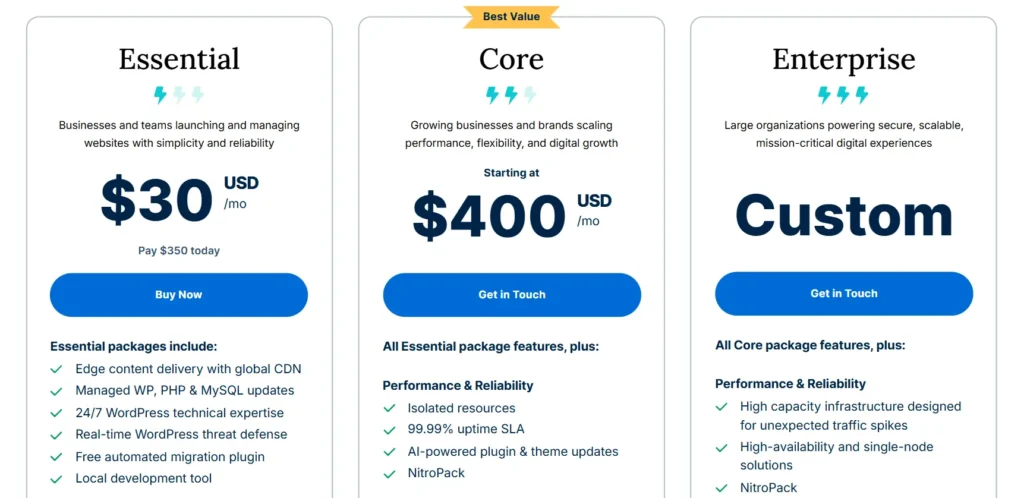Click the Core plan lightning bolt icons
Viewport: 1024px width, 498px height.
[511, 95]
